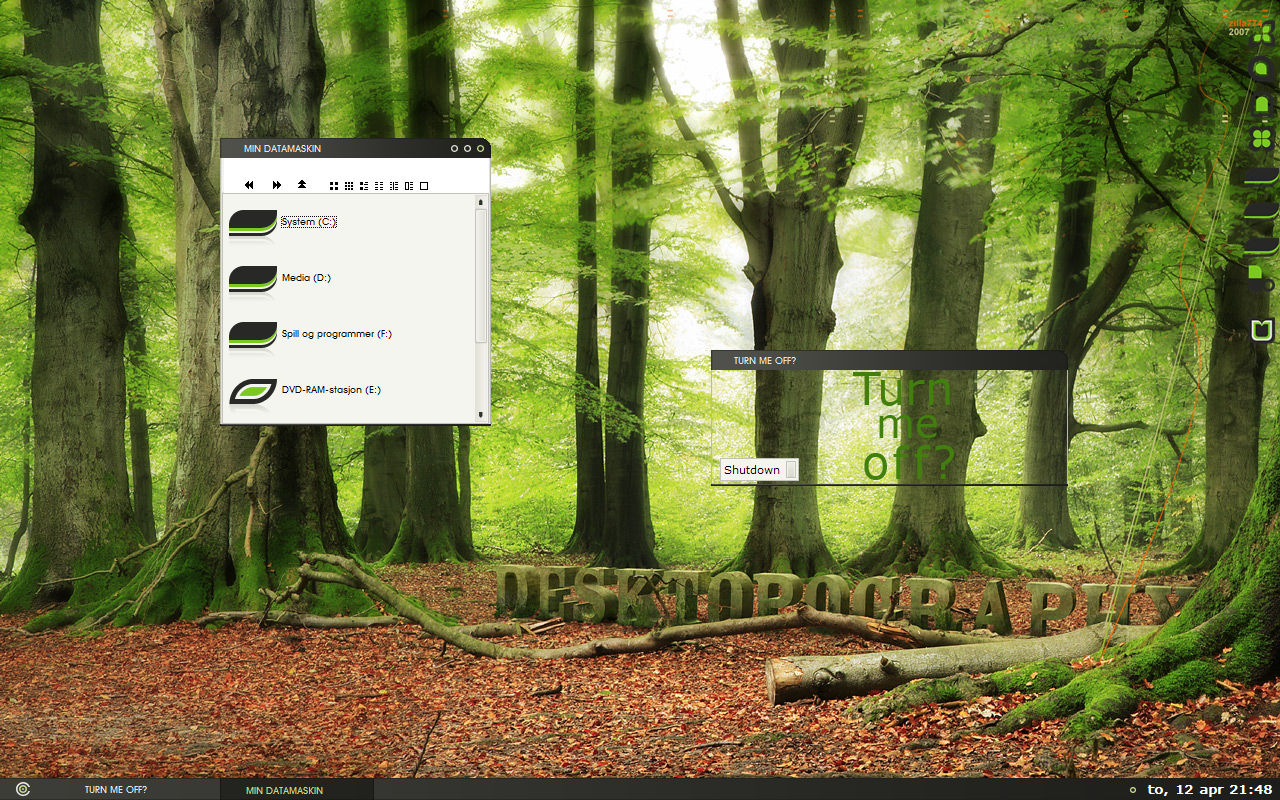This screenshot has width=1280, height=800.
Task: Click the first circle button in Min Datamaskin title
Action: tap(454, 149)
